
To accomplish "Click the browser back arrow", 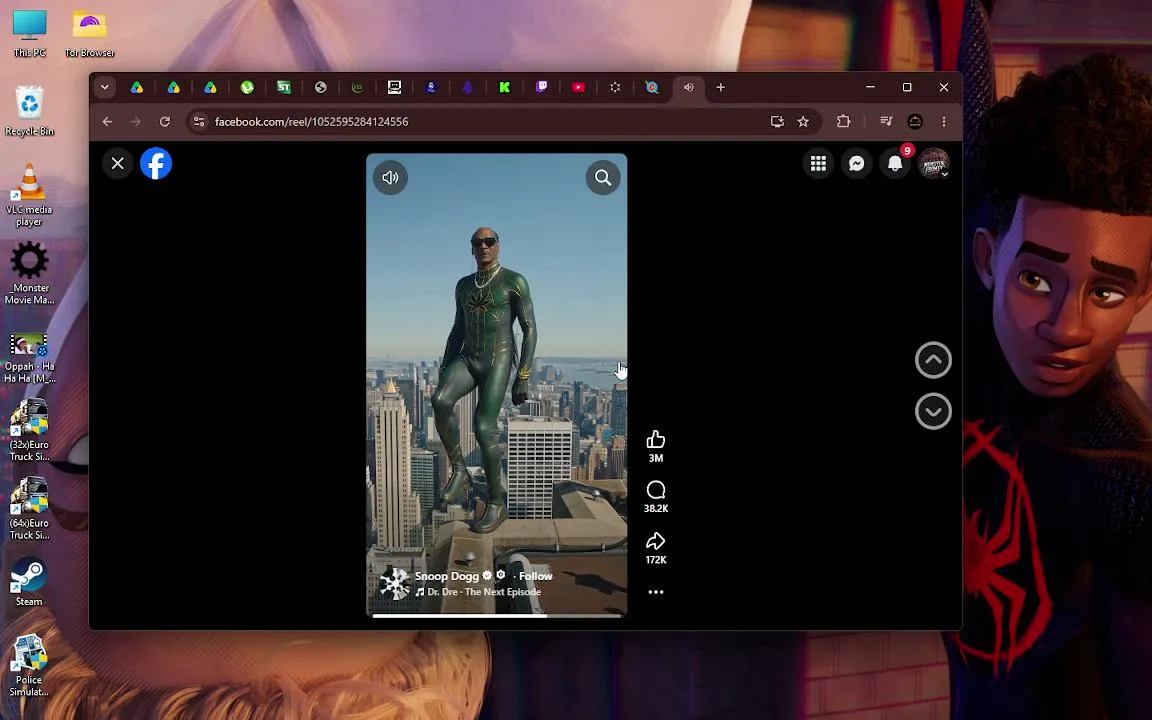I will pyautogui.click(x=107, y=121).
